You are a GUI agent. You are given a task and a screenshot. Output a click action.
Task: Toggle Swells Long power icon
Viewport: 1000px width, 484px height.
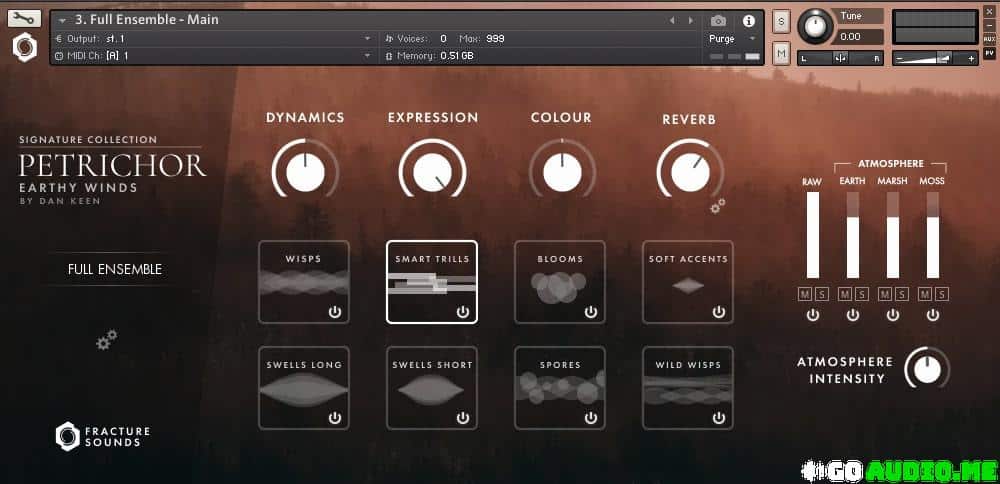pos(335,418)
